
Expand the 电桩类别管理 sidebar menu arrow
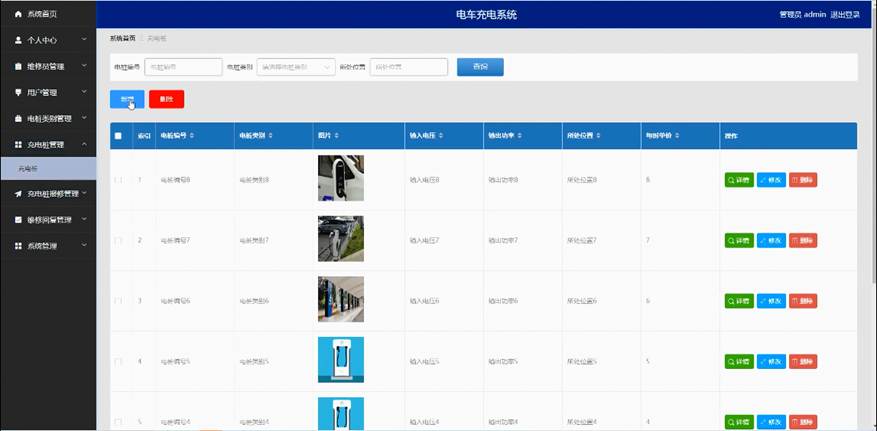84,118
